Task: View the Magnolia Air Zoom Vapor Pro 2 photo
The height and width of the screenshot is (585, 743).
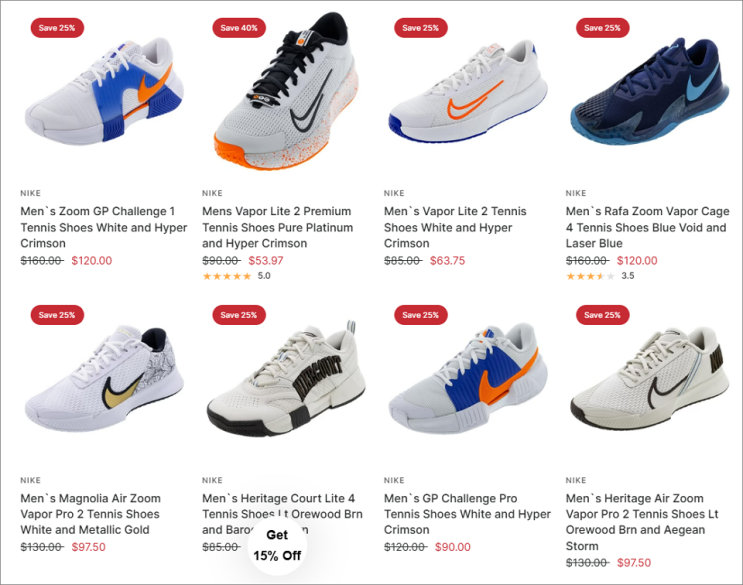Action: (104, 379)
